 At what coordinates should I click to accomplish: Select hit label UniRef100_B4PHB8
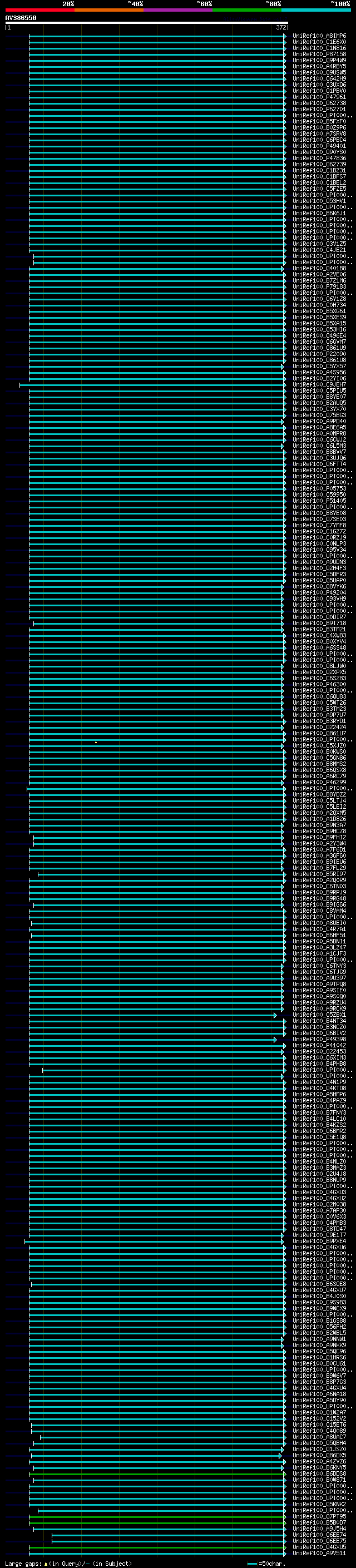click(319, 1064)
